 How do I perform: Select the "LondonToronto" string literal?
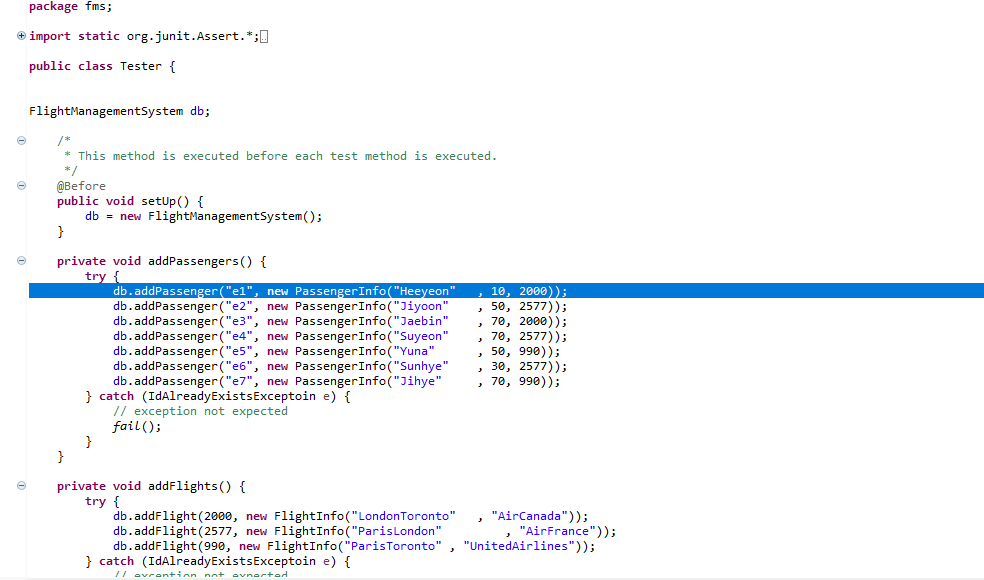tap(403, 515)
